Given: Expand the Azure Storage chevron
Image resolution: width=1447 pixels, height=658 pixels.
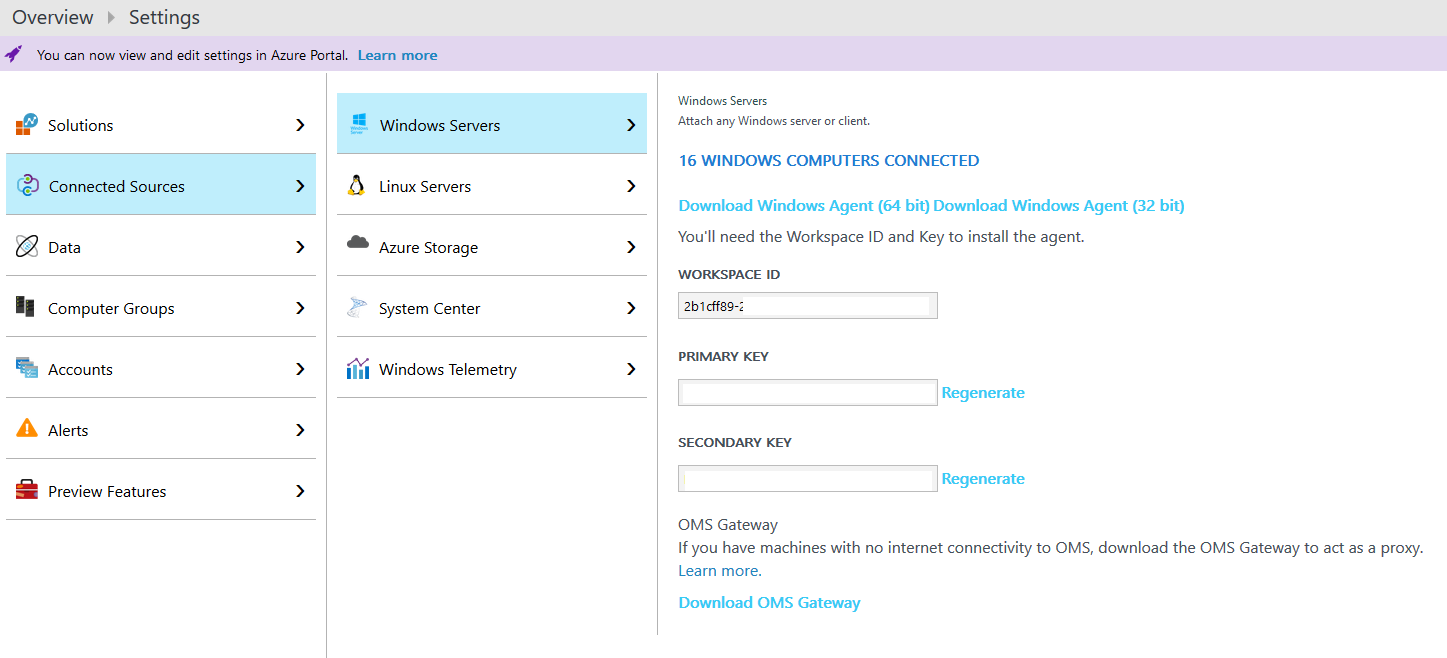Looking at the screenshot, I should click(631, 247).
